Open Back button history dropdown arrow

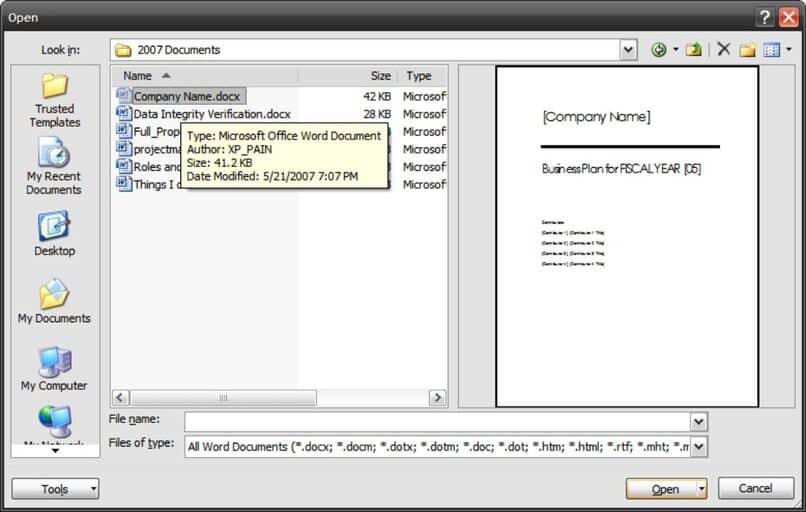click(x=675, y=50)
